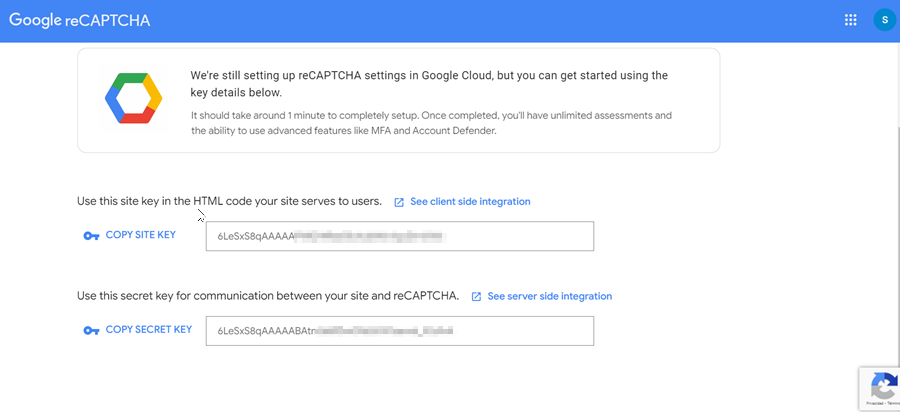Click the reCAPTCHA badge arrows icon

click(882, 385)
